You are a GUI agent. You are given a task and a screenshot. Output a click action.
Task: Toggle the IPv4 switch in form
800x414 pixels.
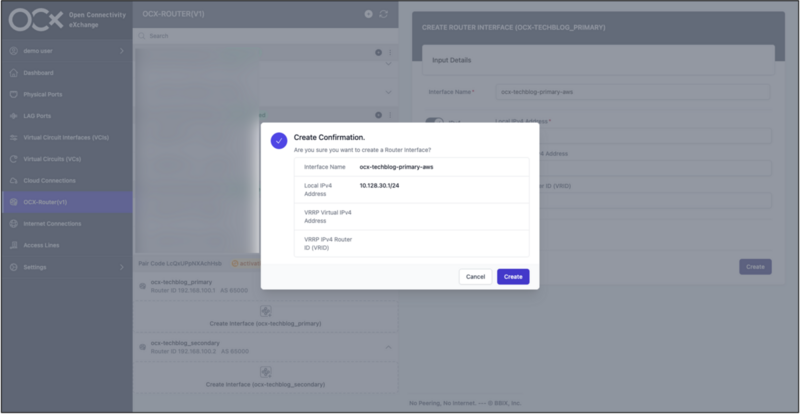pos(435,121)
